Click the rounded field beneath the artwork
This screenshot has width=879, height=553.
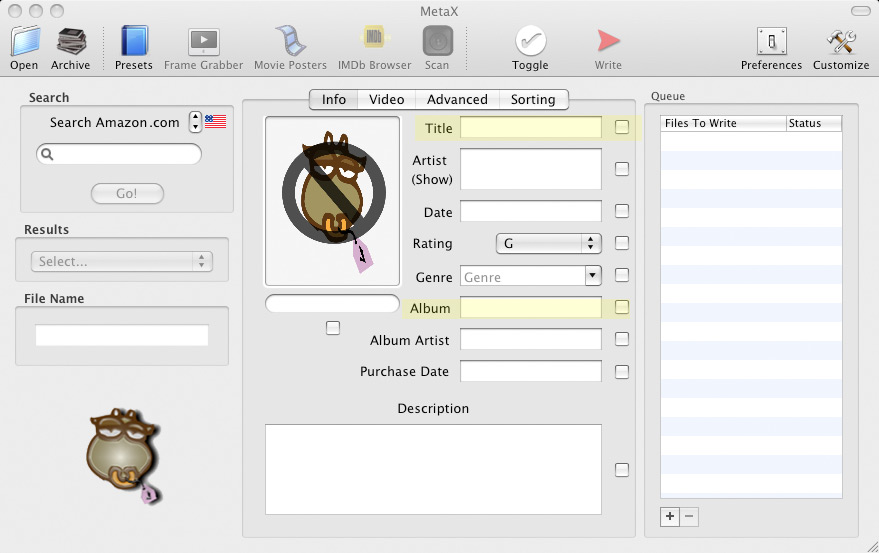tap(332, 303)
